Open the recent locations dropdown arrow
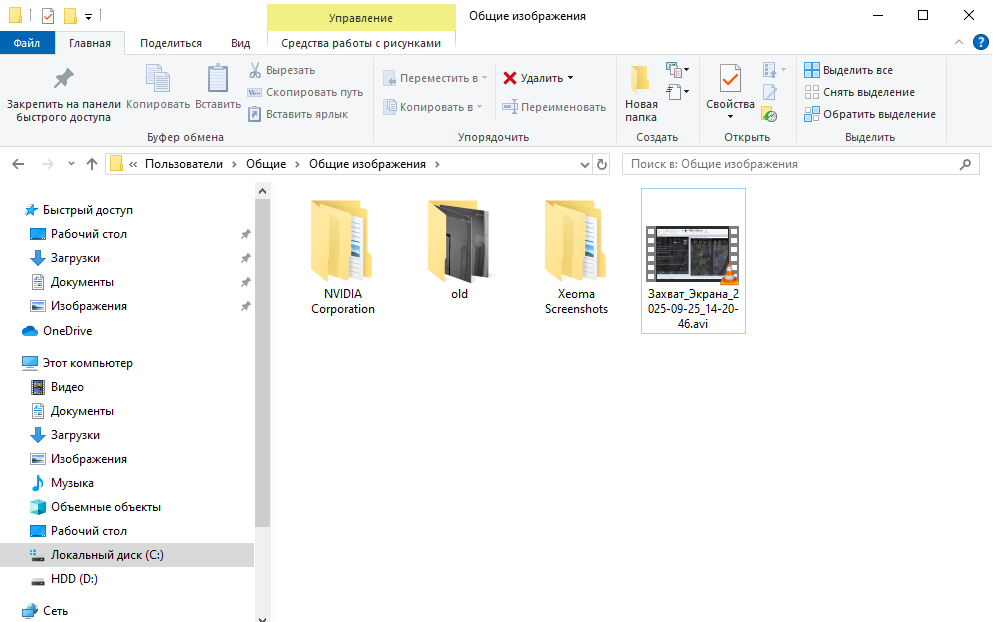Viewport: 993px width, 622px height. click(x=71, y=164)
